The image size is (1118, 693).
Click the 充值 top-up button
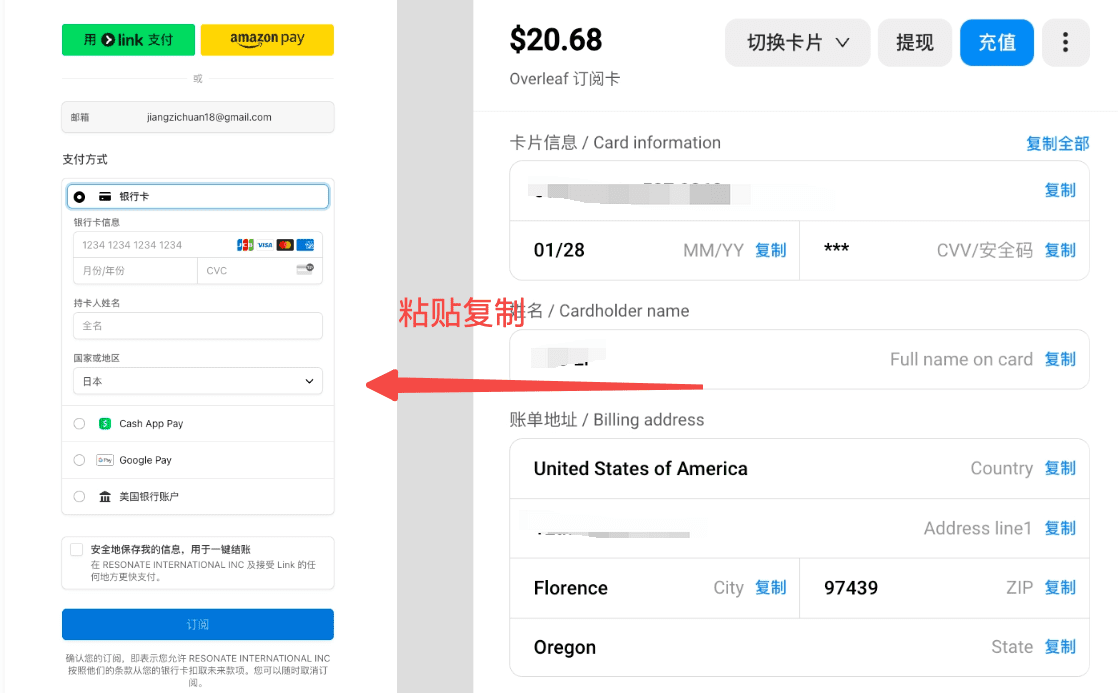(997, 42)
